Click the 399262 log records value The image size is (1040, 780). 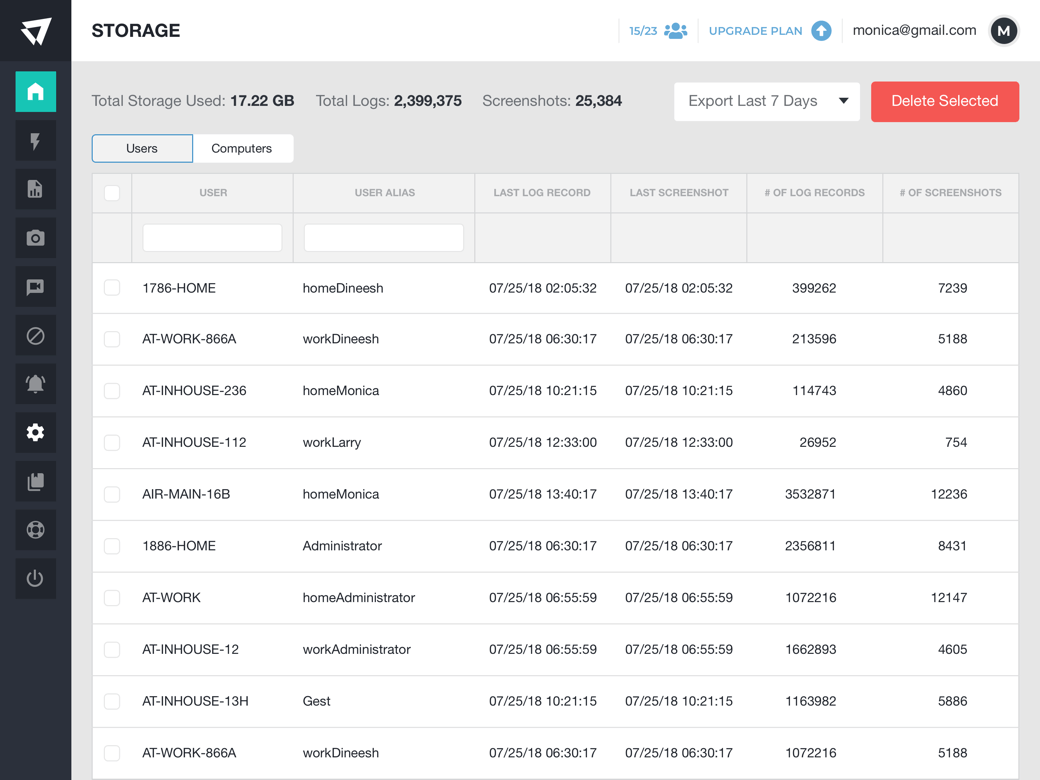click(814, 288)
